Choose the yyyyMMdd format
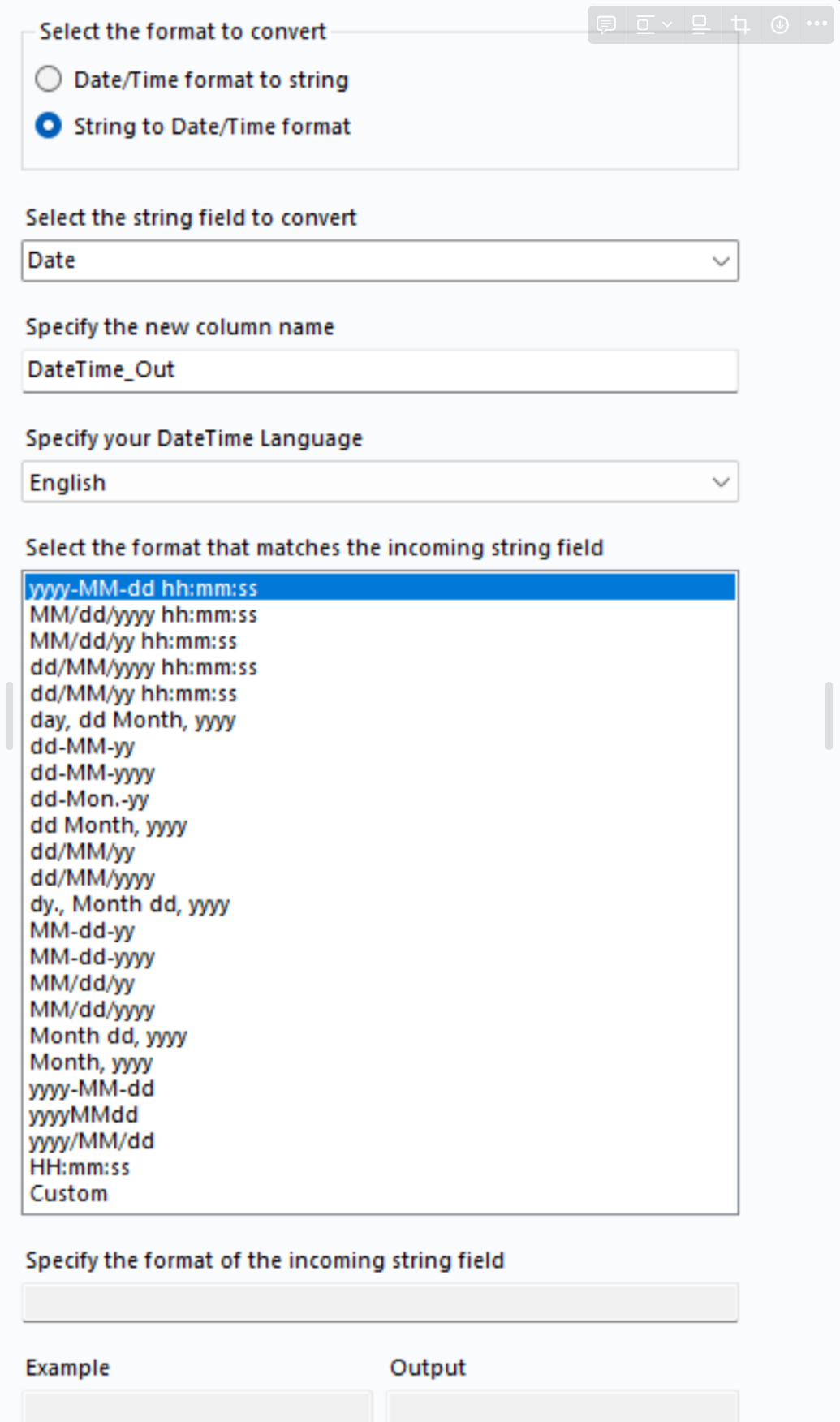The width and height of the screenshot is (840, 1422). [84, 1114]
